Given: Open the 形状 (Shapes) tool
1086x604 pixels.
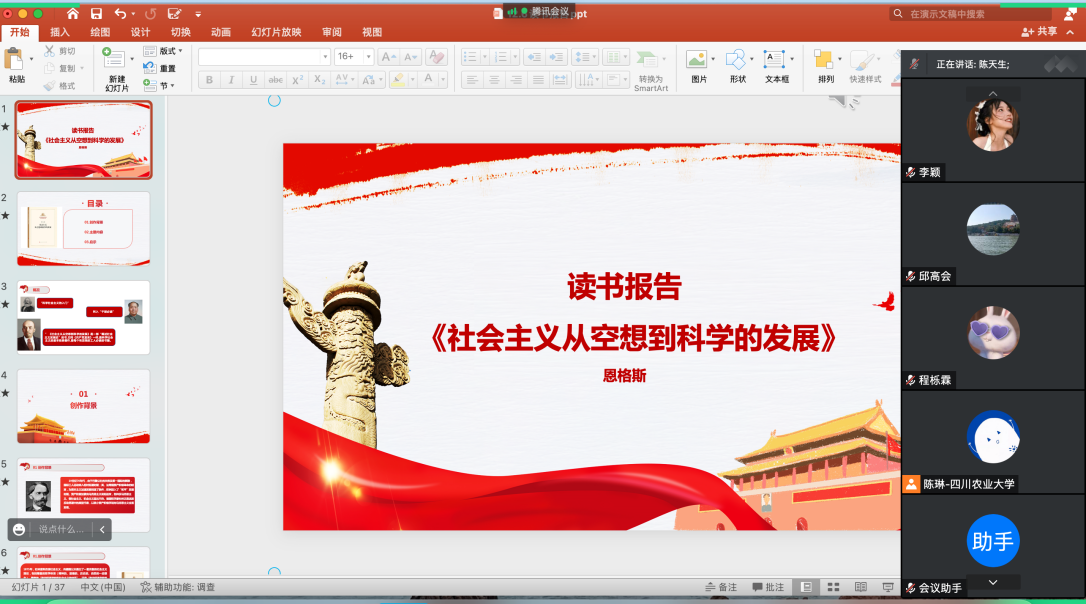Looking at the screenshot, I should pos(736,60).
